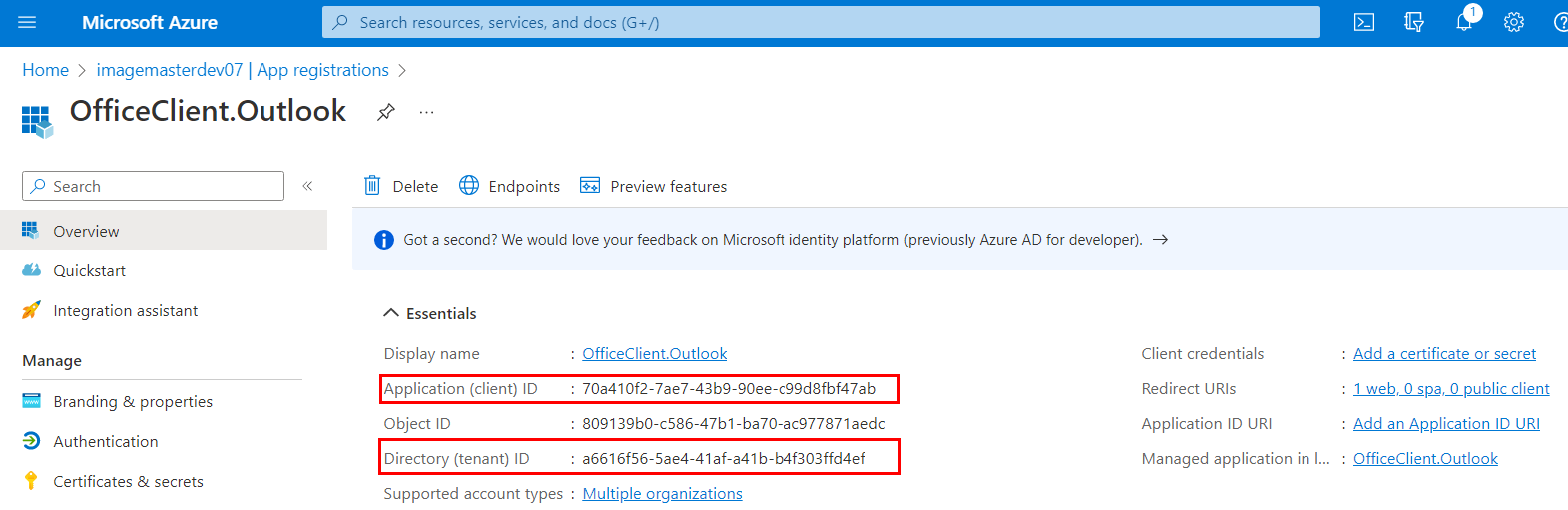Select Overview in the sidebar

click(164, 231)
